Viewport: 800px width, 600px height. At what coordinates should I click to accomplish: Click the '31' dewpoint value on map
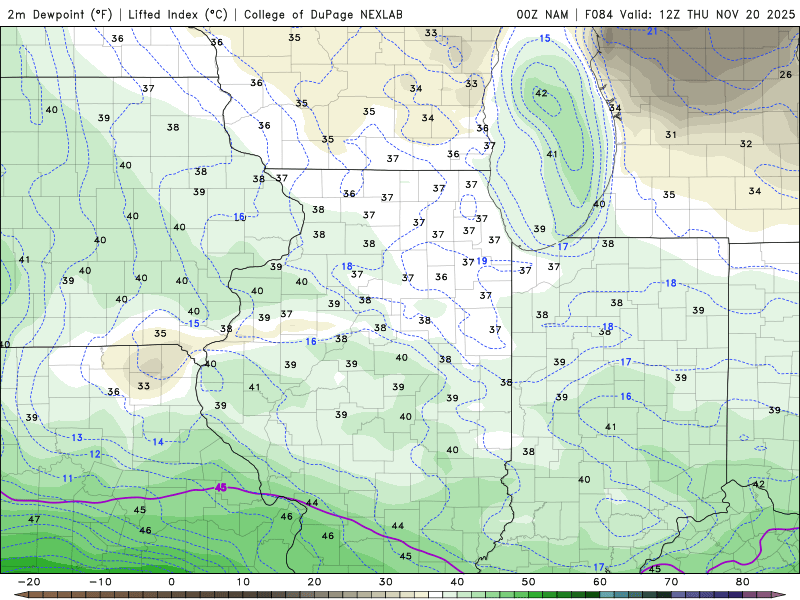(671, 135)
